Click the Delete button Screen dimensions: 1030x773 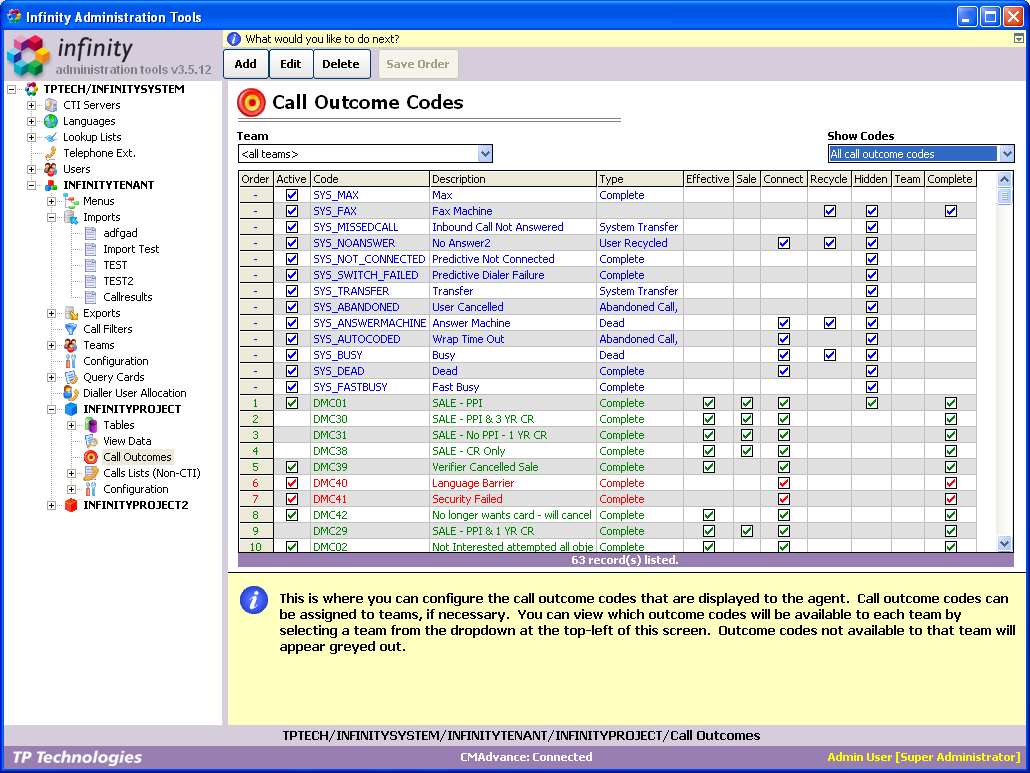[341, 64]
